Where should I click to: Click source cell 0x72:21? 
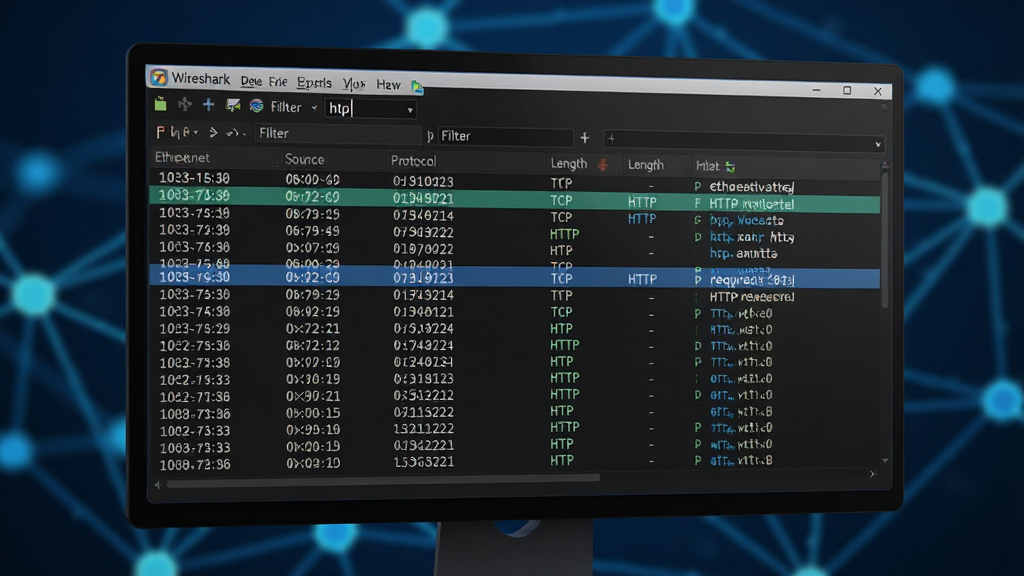pos(312,328)
